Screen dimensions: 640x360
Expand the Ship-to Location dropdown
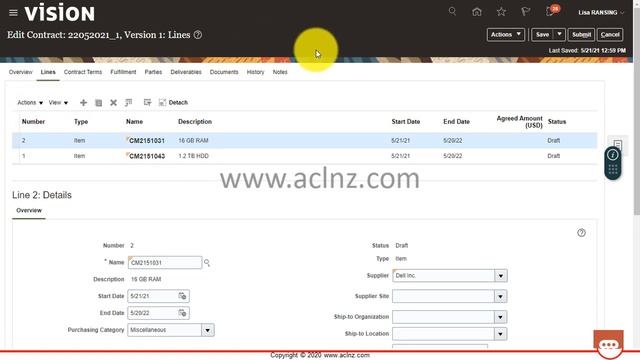[x=501, y=334]
